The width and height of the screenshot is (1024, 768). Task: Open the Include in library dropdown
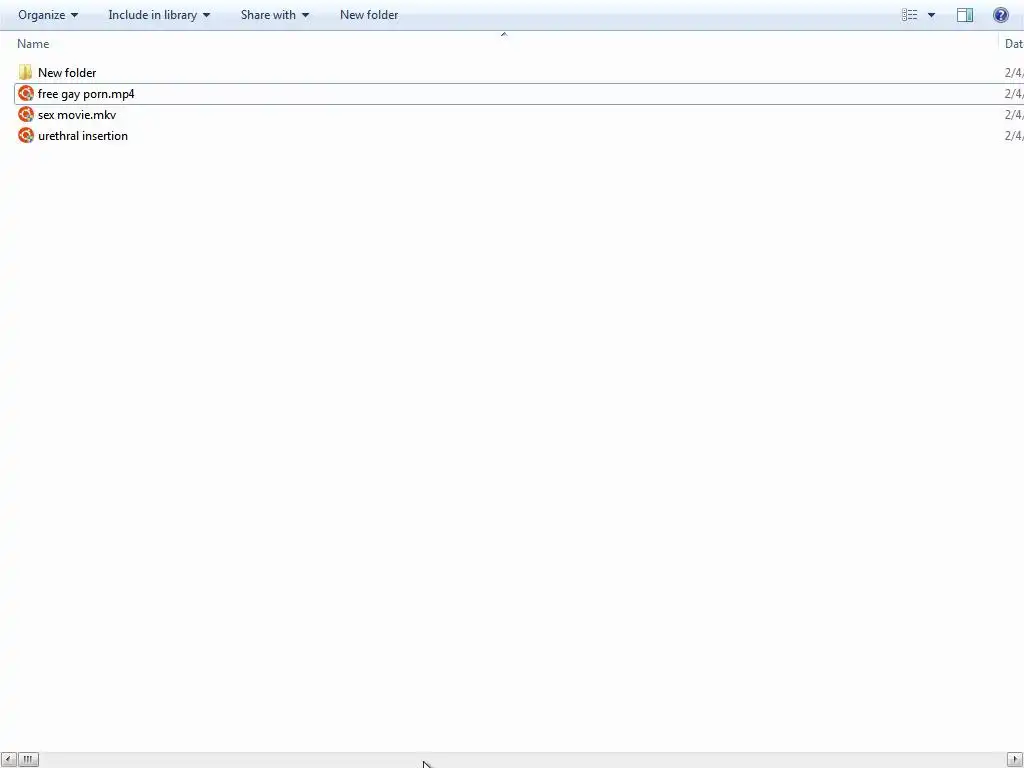coord(159,15)
